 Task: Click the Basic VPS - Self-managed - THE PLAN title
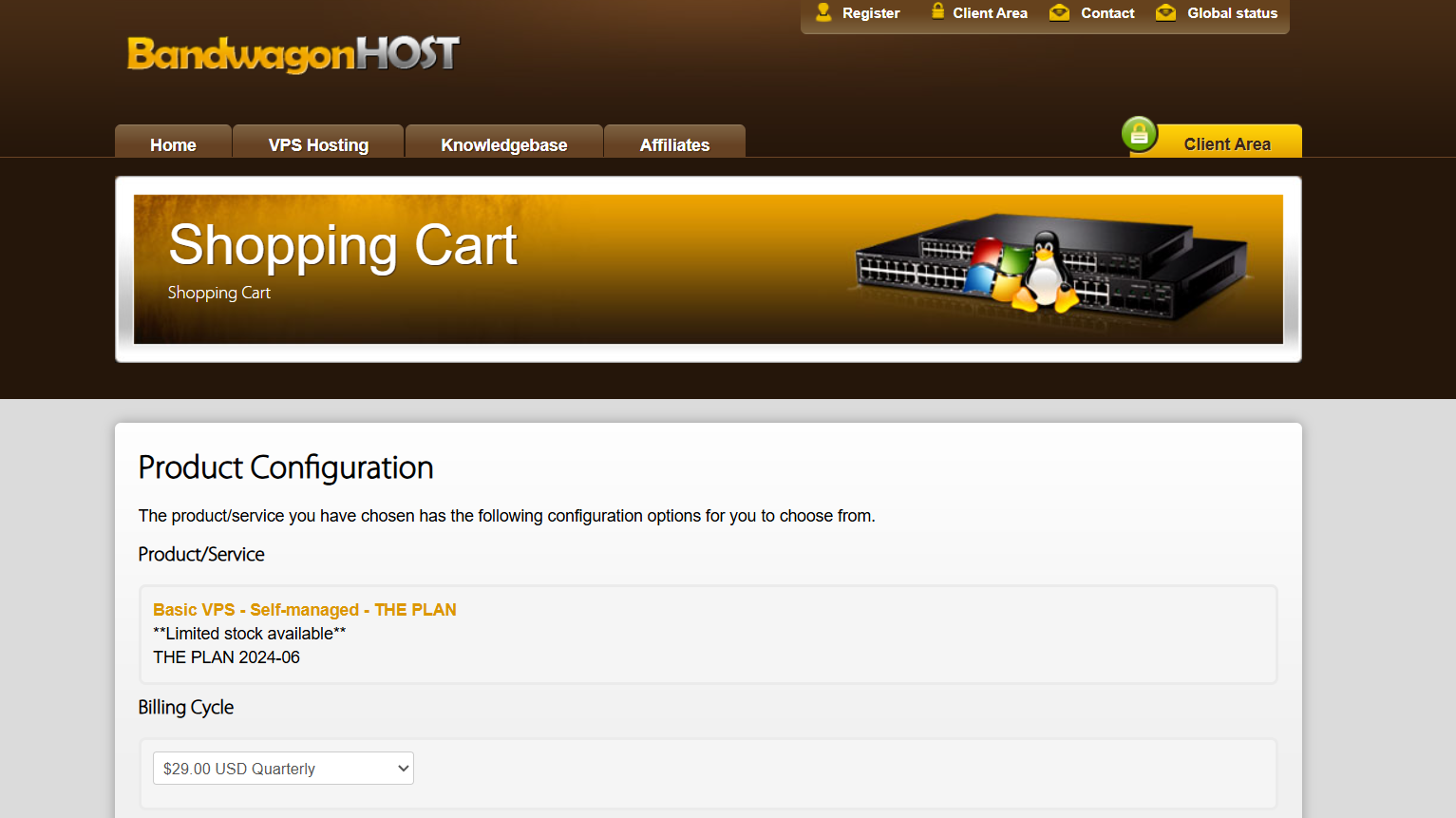tap(305, 610)
